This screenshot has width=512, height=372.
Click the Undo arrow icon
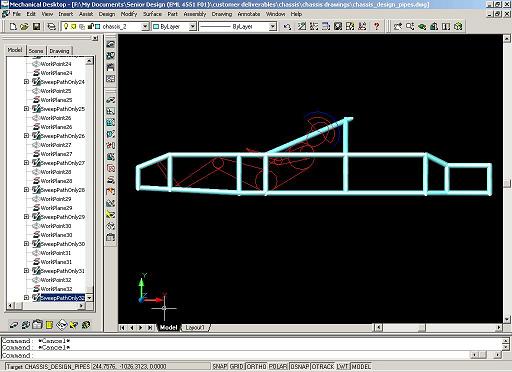pos(287,27)
